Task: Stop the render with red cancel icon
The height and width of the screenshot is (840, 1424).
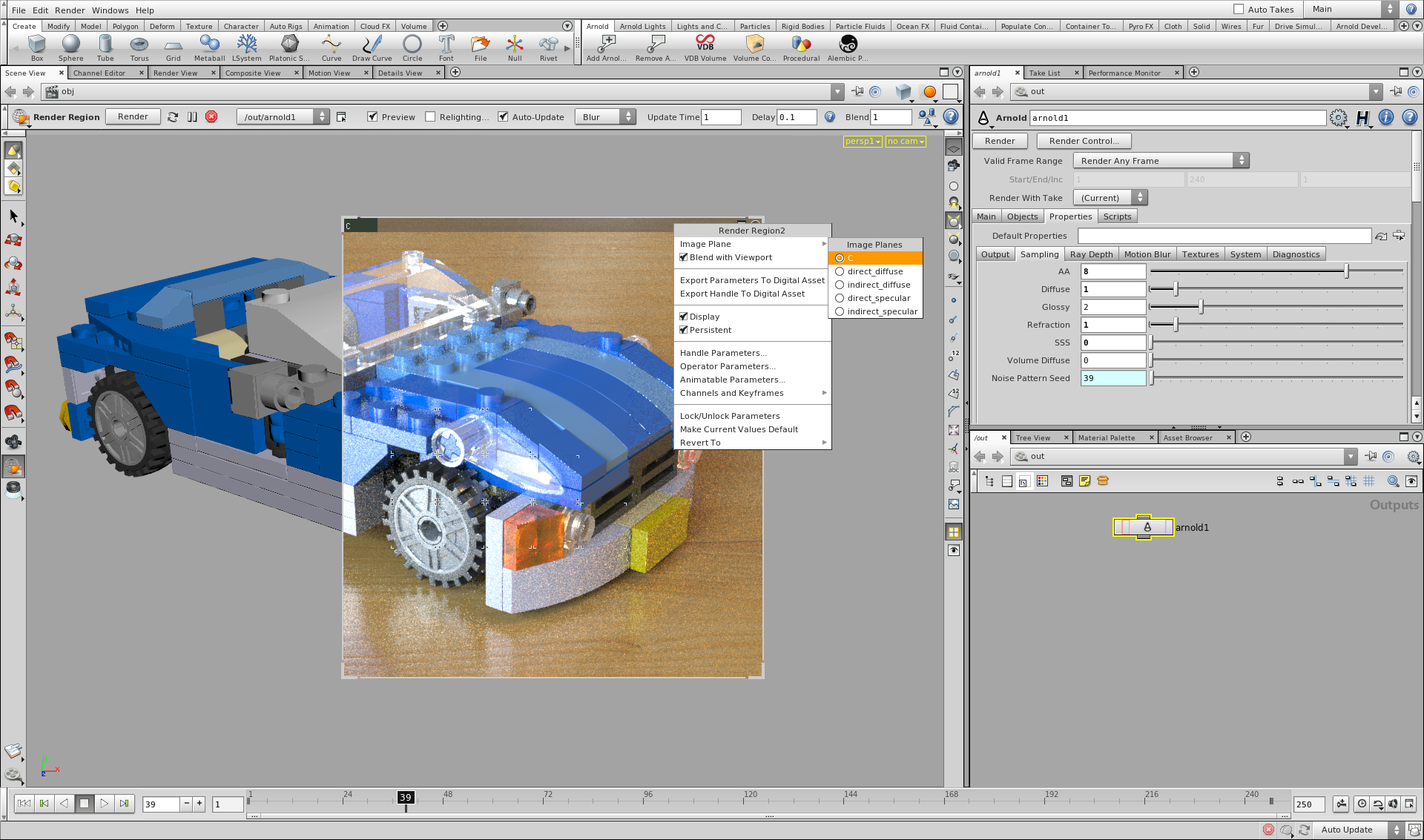Action: tap(211, 117)
